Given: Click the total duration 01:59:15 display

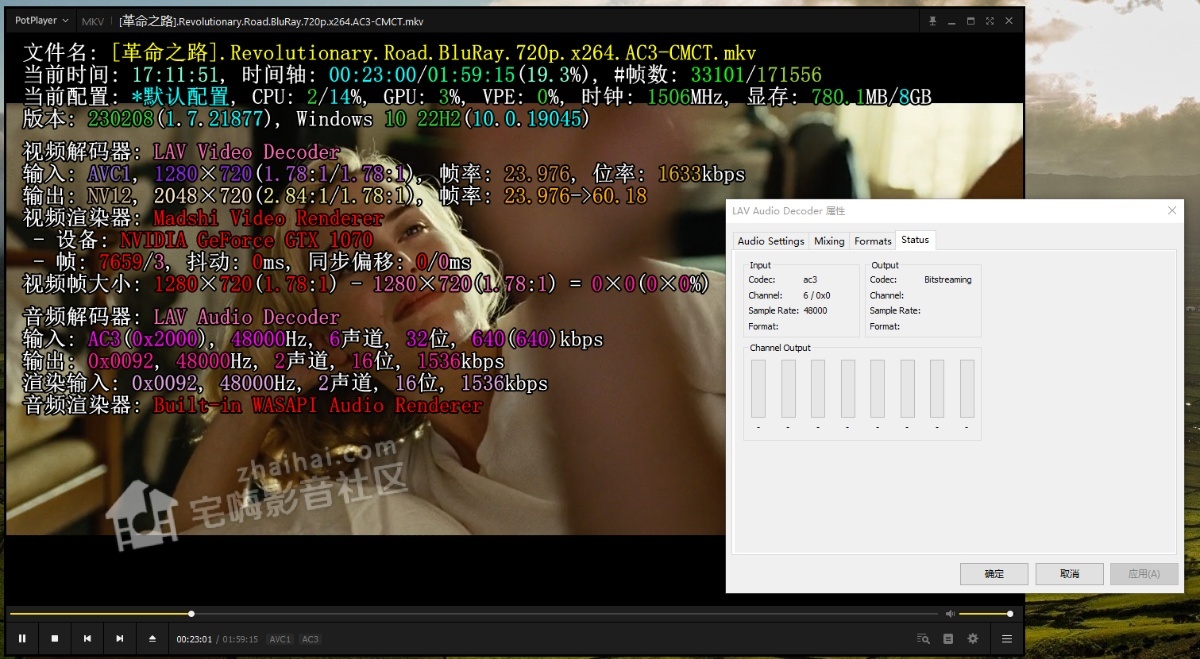Looking at the screenshot, I should click(240, 639).
